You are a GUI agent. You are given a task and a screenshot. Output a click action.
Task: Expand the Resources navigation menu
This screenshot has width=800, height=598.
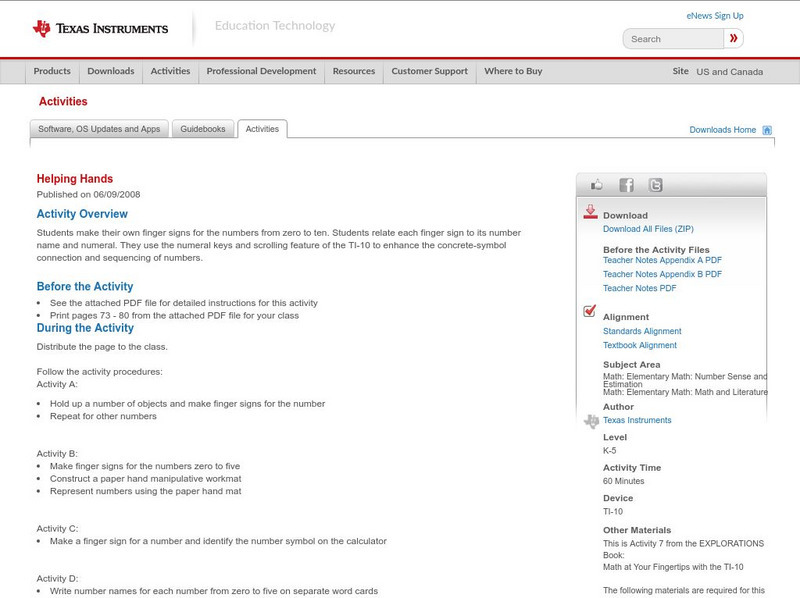[354, 72]
